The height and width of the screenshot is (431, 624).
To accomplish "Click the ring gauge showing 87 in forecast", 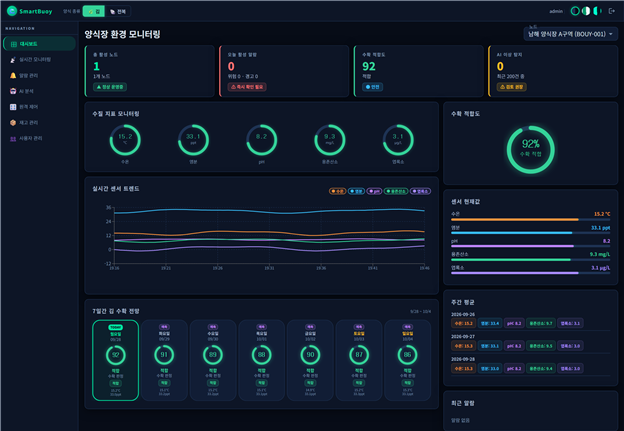I will click(359, 355).
